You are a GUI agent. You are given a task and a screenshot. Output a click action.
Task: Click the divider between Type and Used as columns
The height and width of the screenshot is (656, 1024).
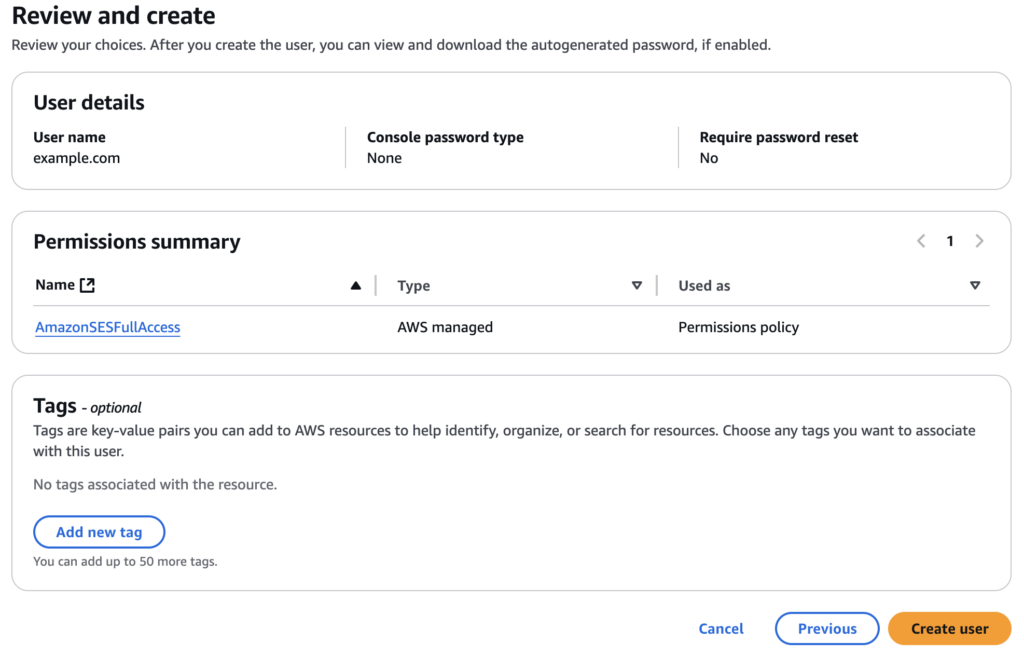pos(657,286)
